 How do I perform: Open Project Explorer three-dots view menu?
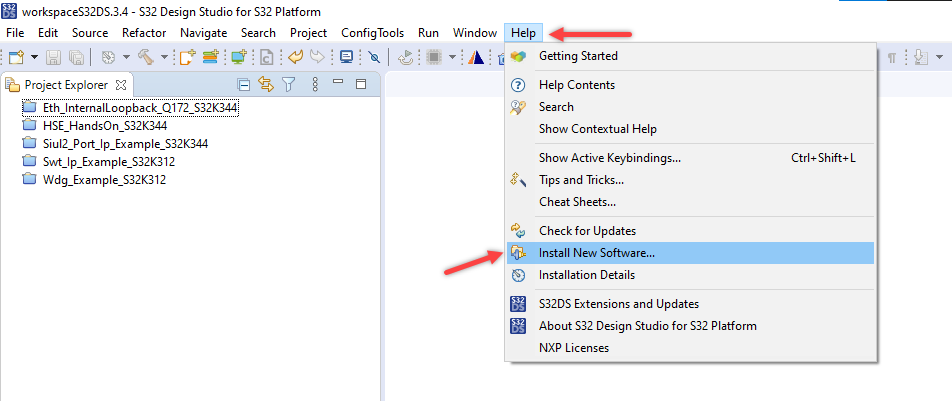coord(315,84)
